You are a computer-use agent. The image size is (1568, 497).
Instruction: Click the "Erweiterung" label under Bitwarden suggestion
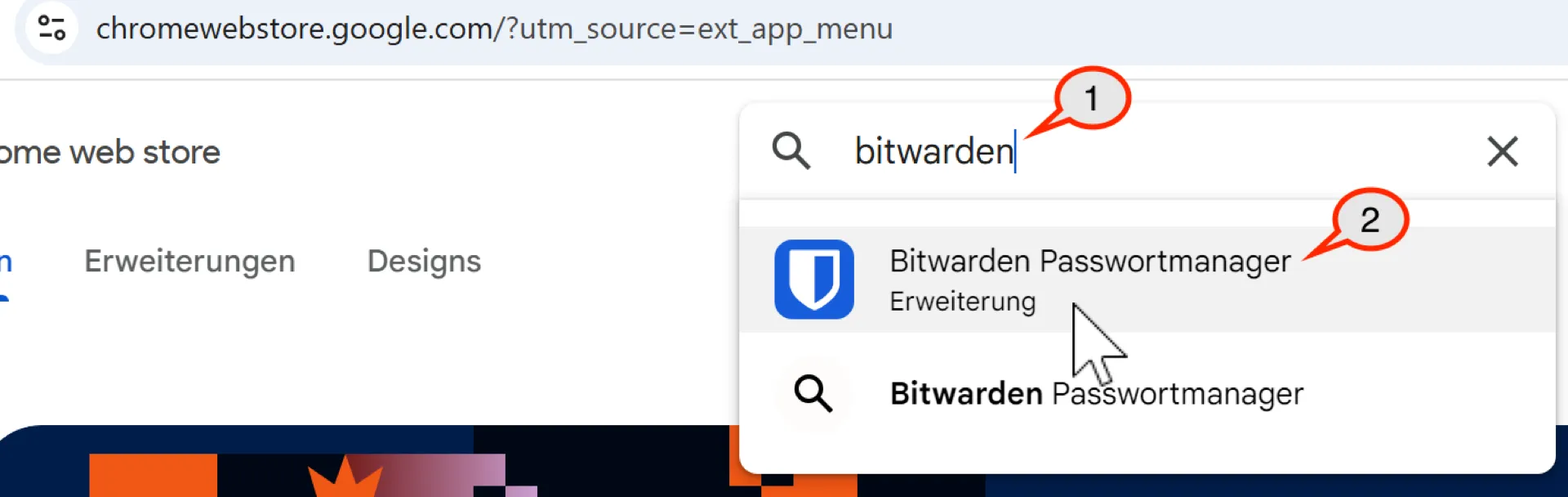pyautogui.click(x=963, y=302)
